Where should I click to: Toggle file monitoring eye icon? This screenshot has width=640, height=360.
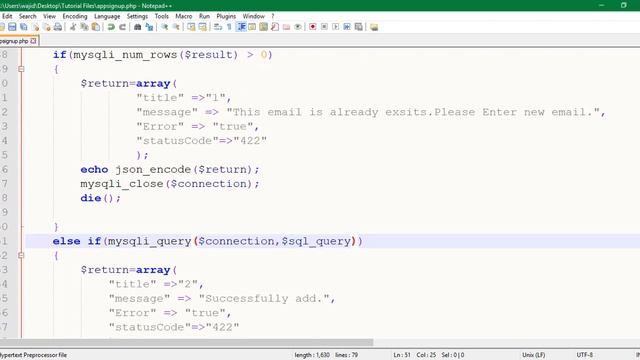pyautogui.click(x=298, y=27)
